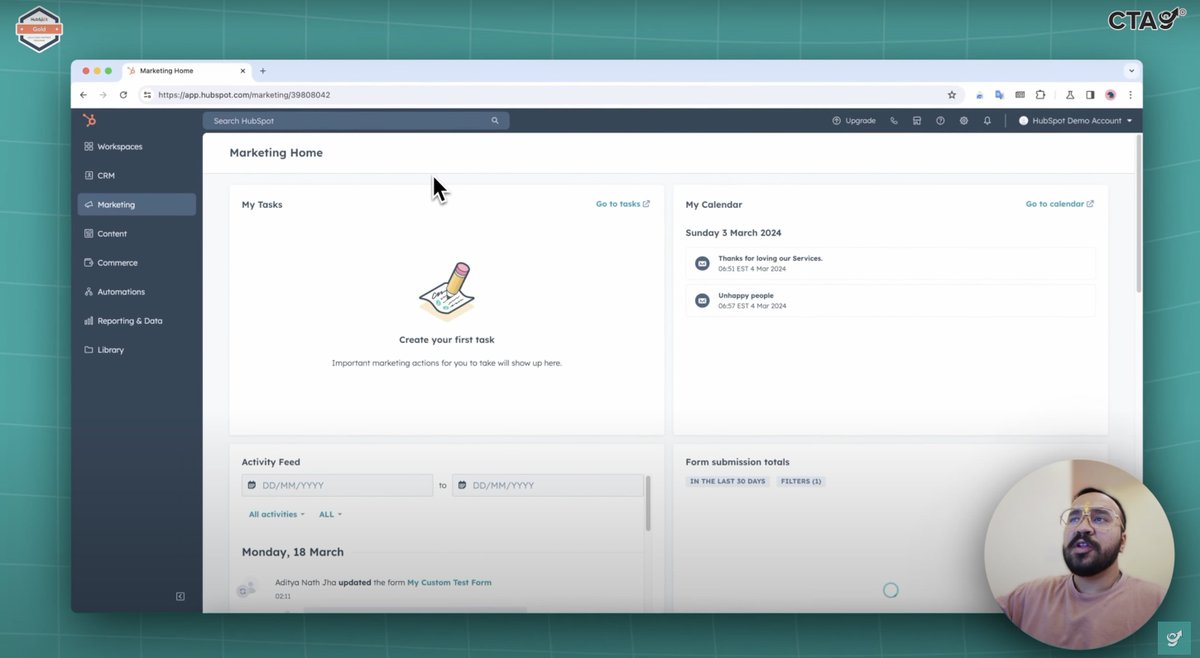View site information icon

147,95
